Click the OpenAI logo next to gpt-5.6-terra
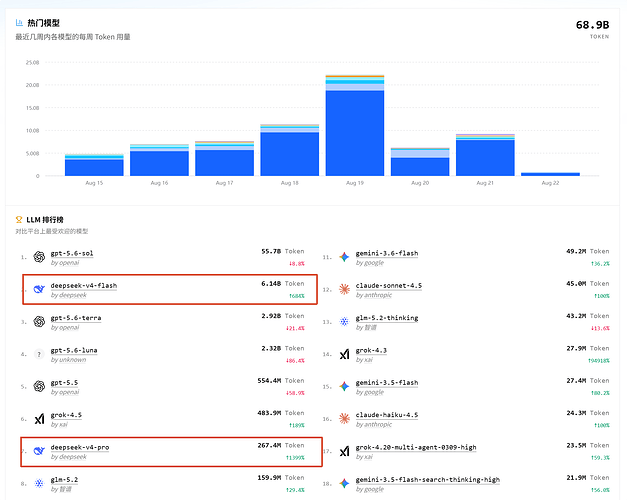The height and width of the screenshot is (500, 627). 39,322
